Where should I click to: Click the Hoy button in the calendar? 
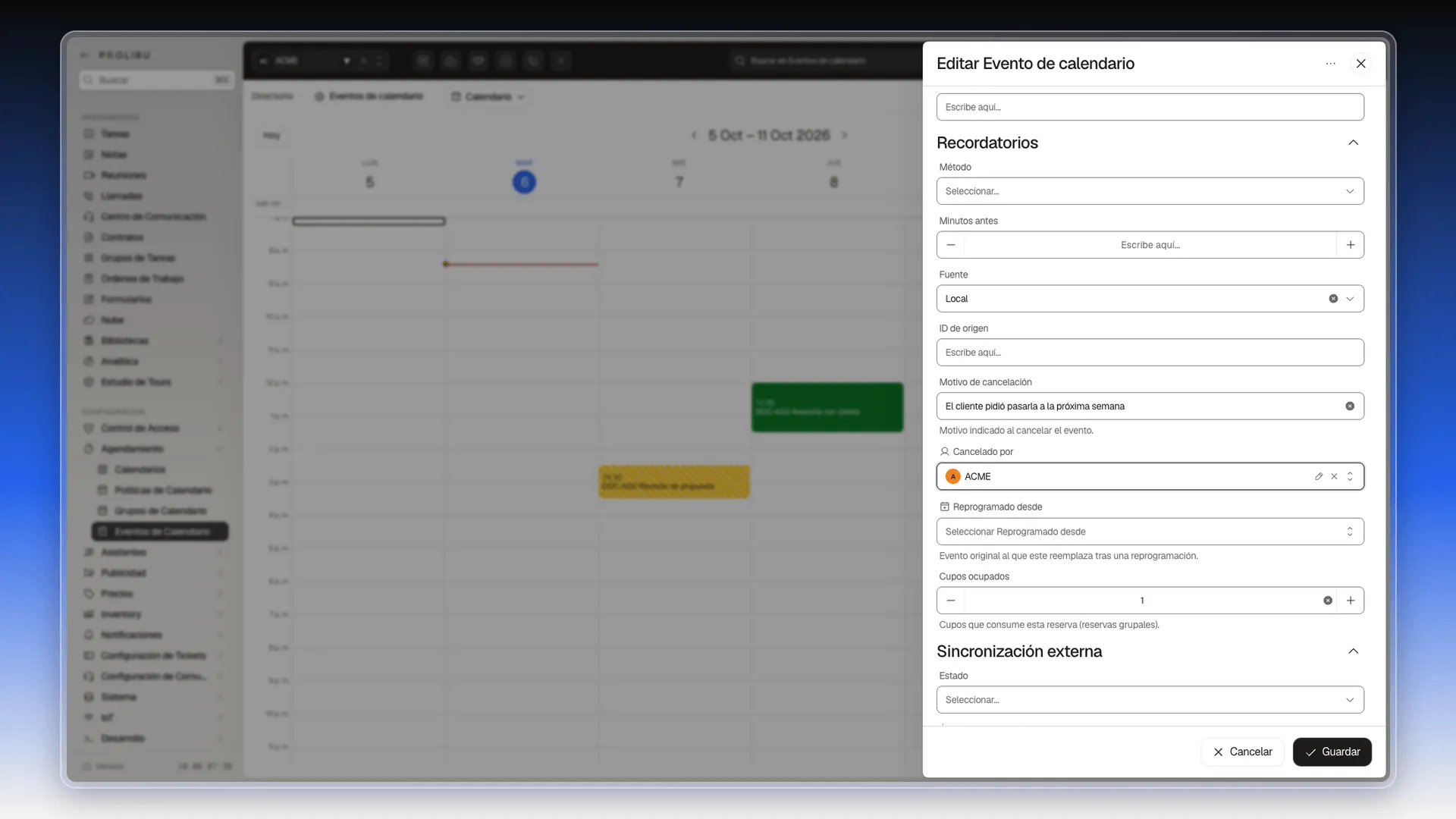click(x=271, y=135)
